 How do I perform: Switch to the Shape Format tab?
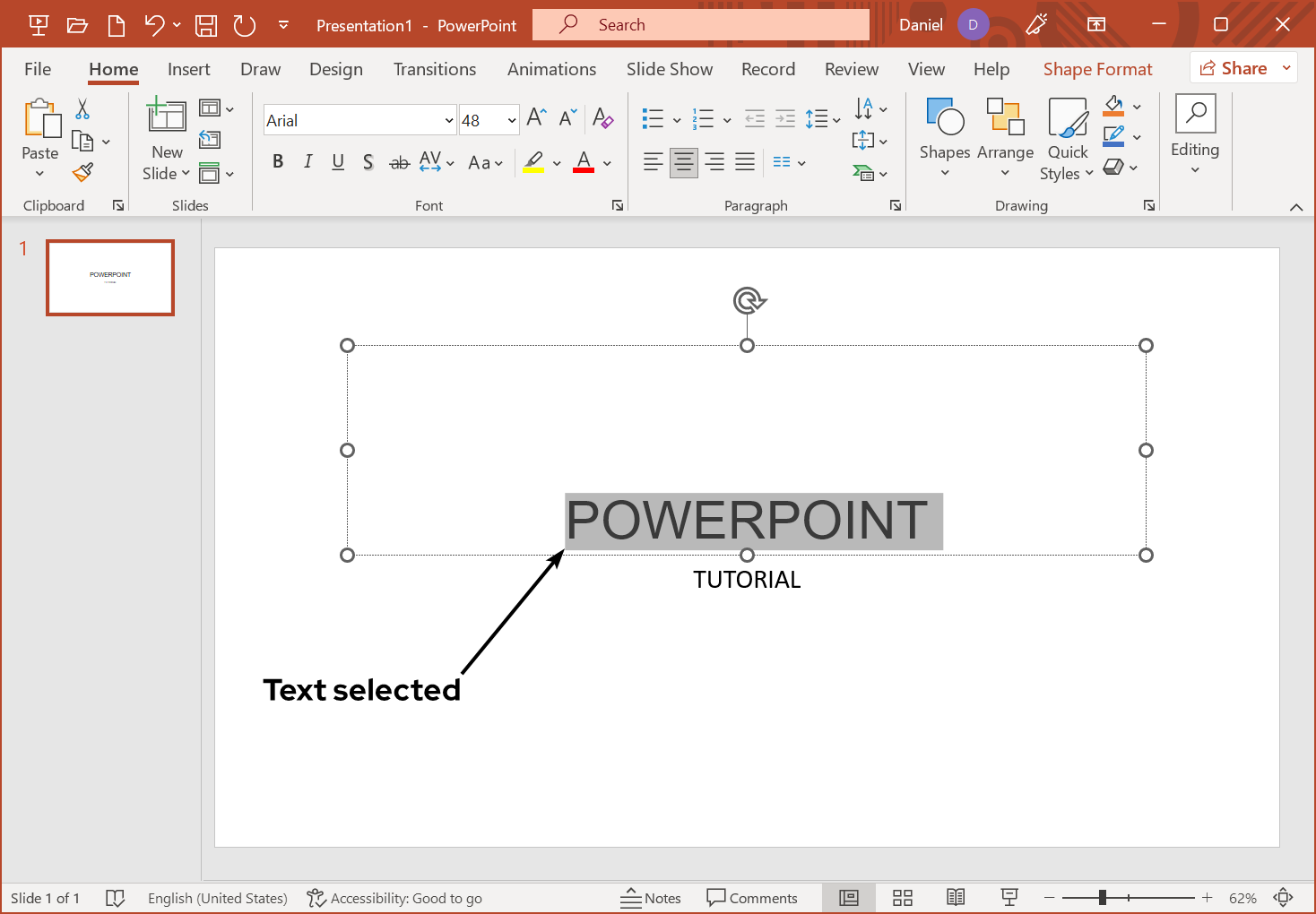point(1097,68)
